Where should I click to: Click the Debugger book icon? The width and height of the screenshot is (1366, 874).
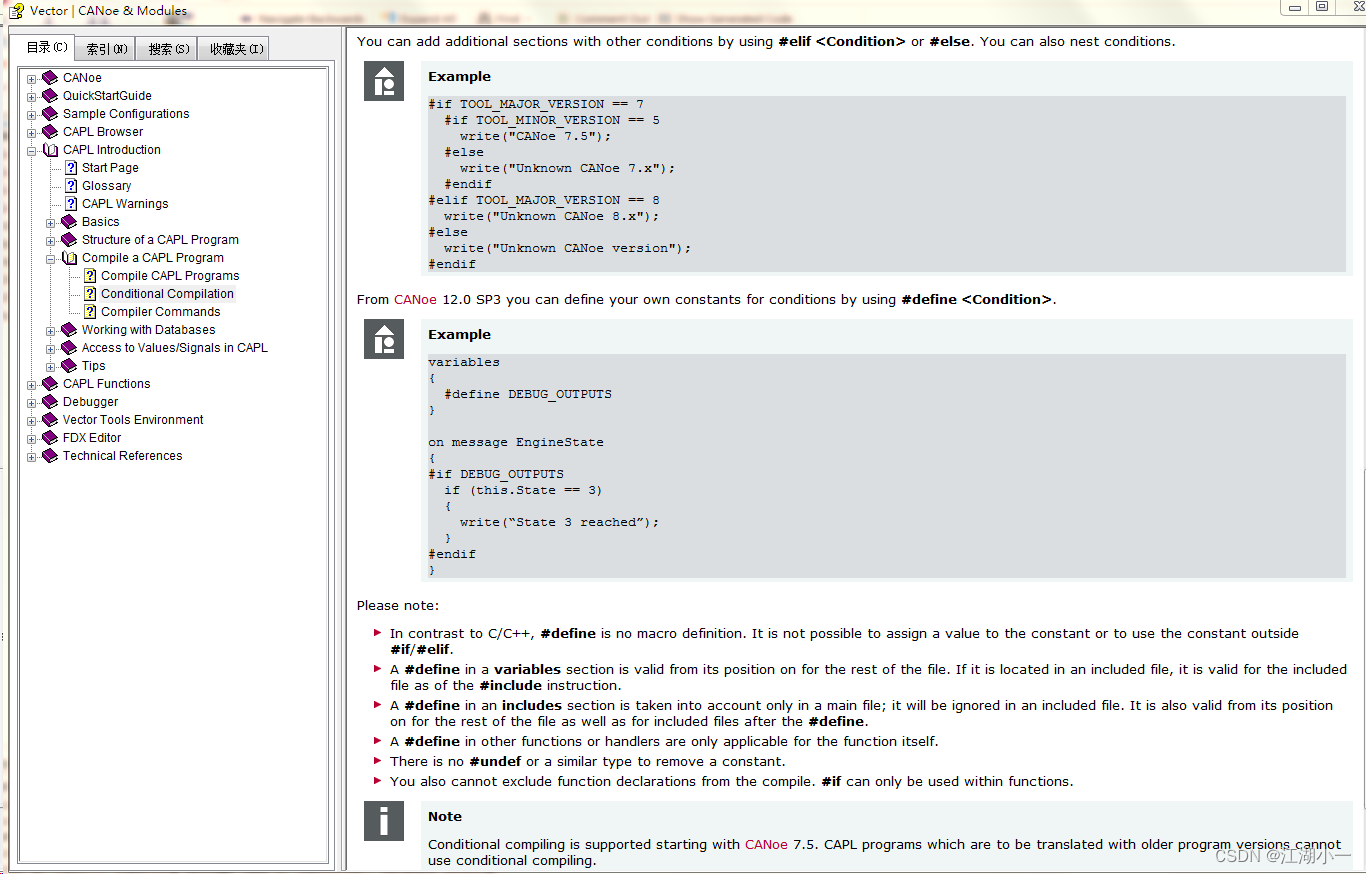50,402
